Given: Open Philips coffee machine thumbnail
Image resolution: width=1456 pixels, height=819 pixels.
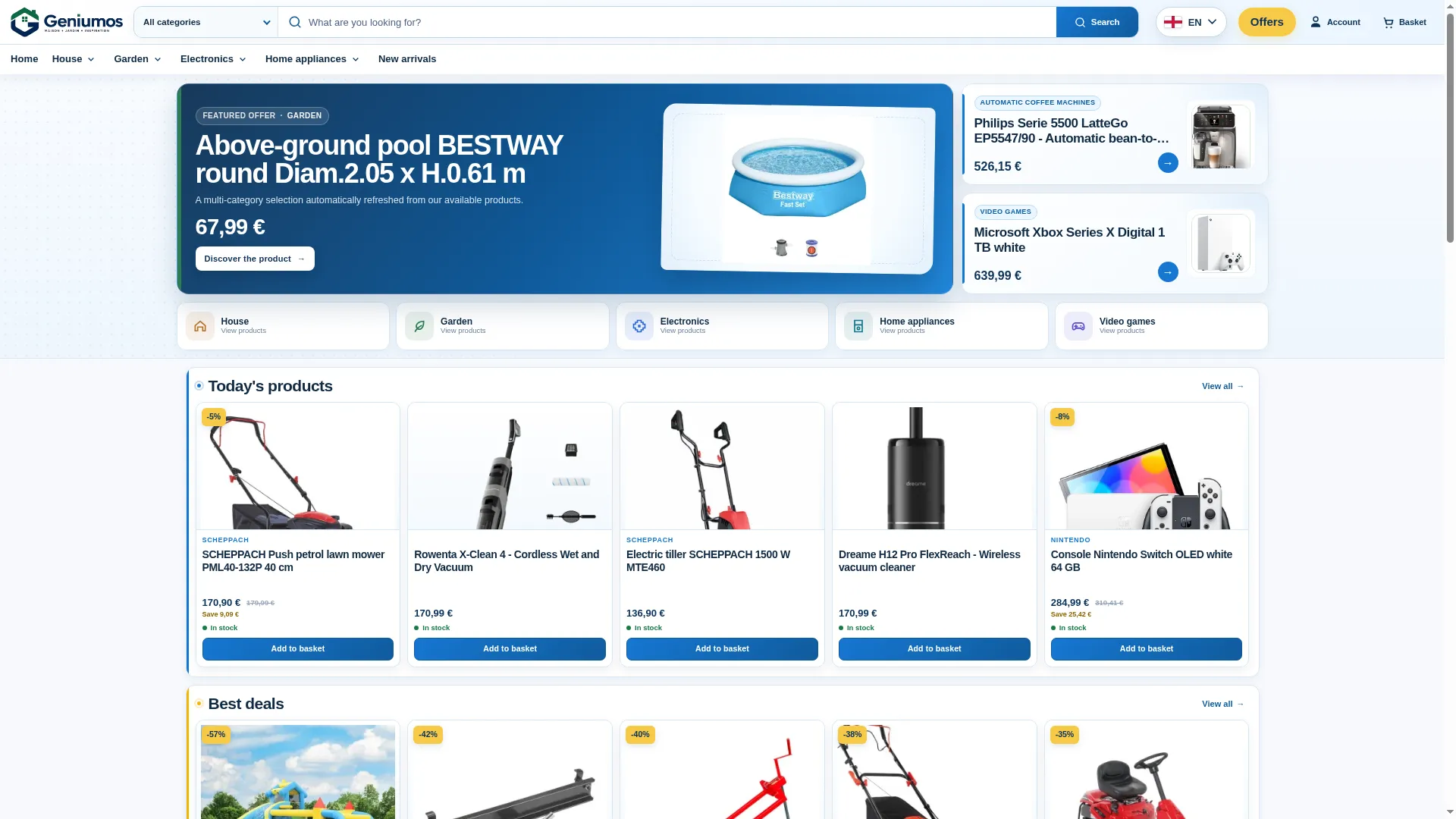Looking at the screenshot, I should point(1220,136).
